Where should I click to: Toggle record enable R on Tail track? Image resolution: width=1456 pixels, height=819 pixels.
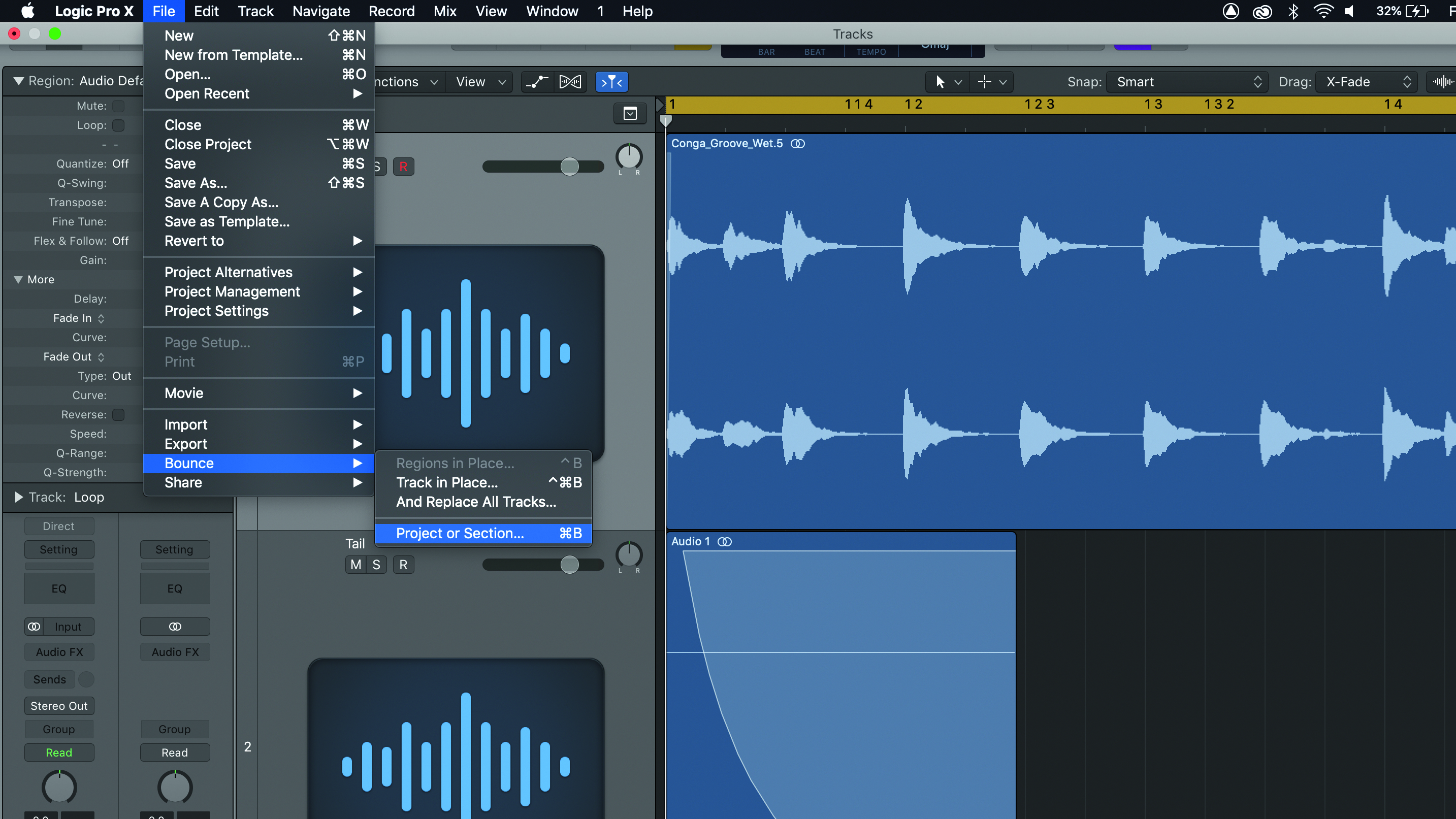tap(403, 564)
